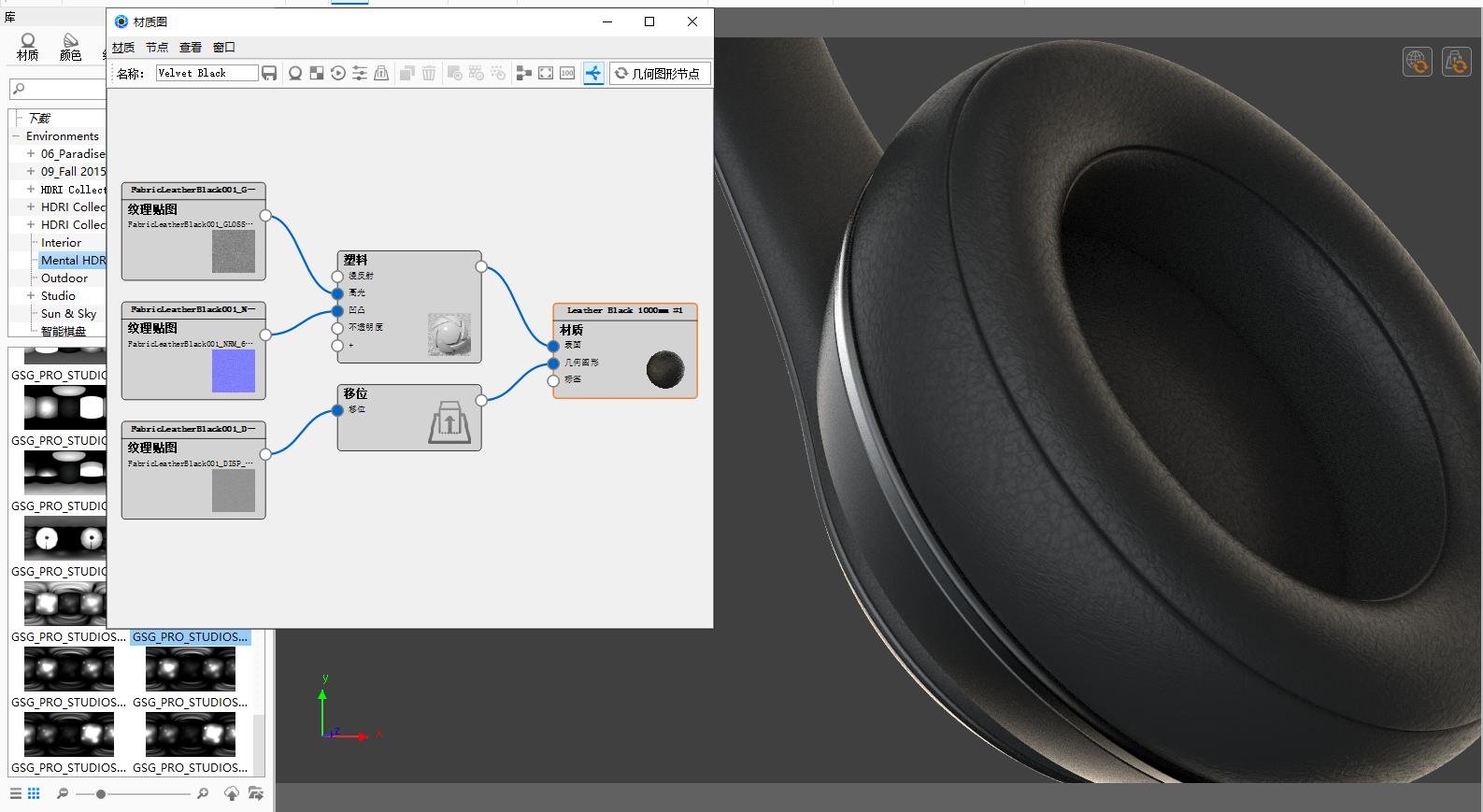This screenshot has width=1483, height=812.
Task: Click the align nodes icon
Action: click(x=524, y=73)
